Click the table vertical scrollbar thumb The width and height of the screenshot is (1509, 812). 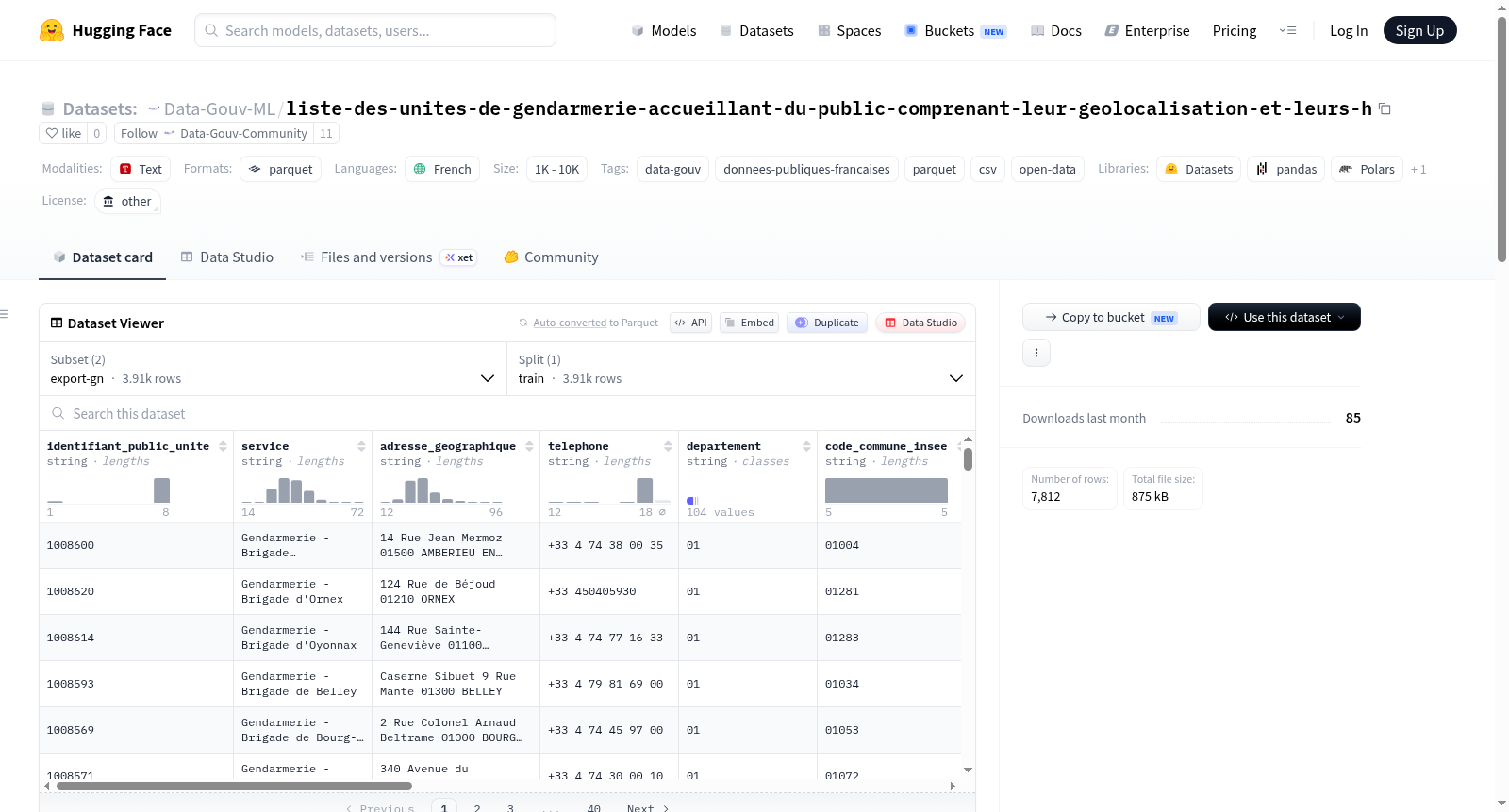968,459
